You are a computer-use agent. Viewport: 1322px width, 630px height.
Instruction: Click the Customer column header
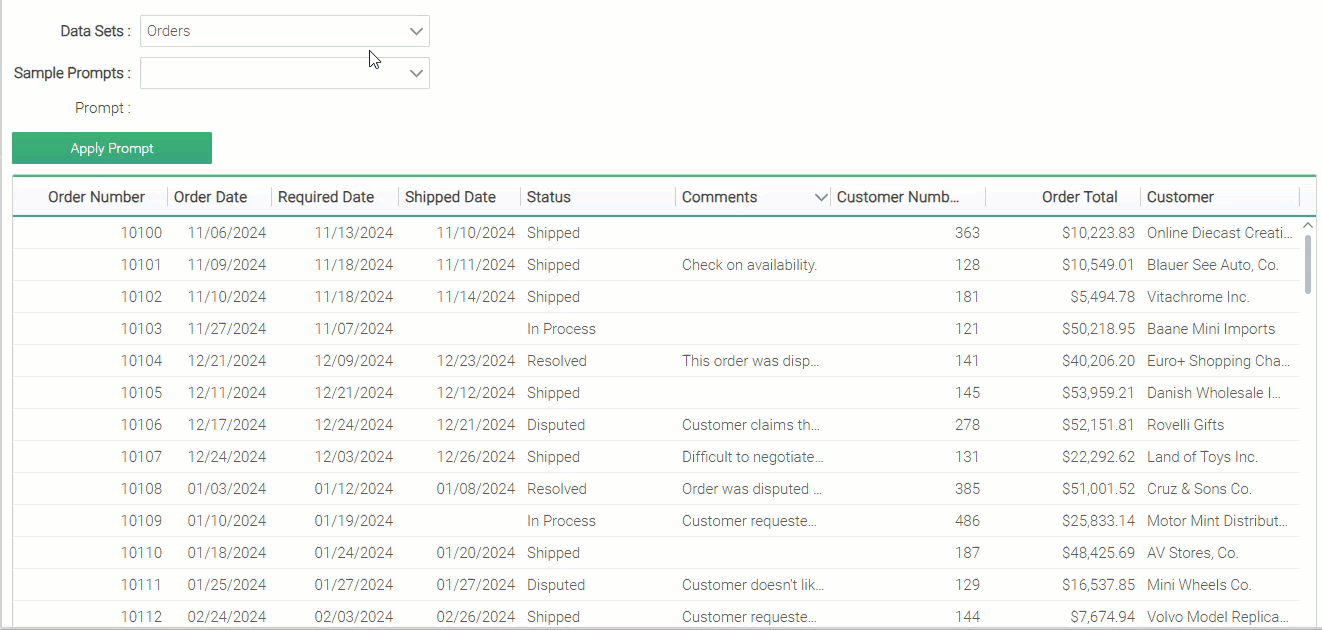(1180, 197)
